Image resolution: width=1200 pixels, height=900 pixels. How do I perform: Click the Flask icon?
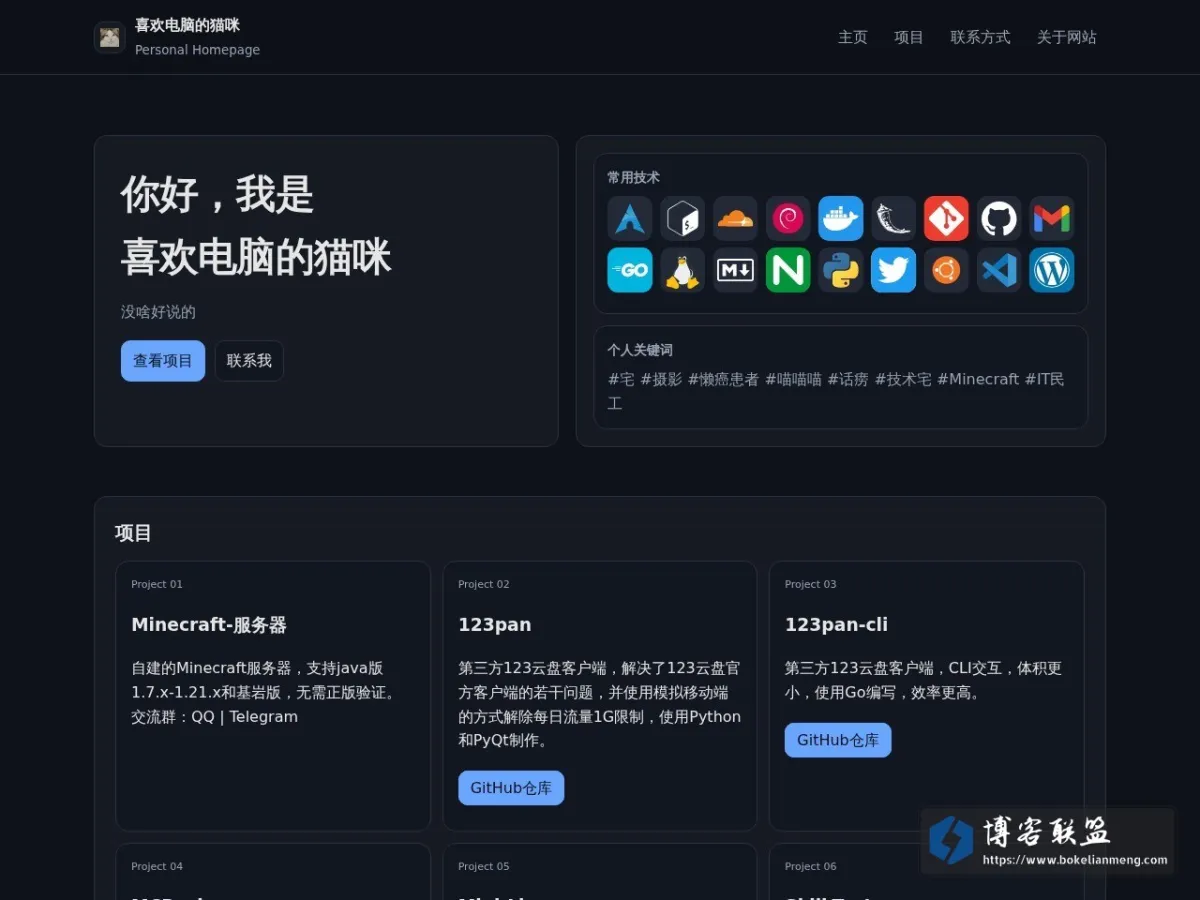[894, 218]
